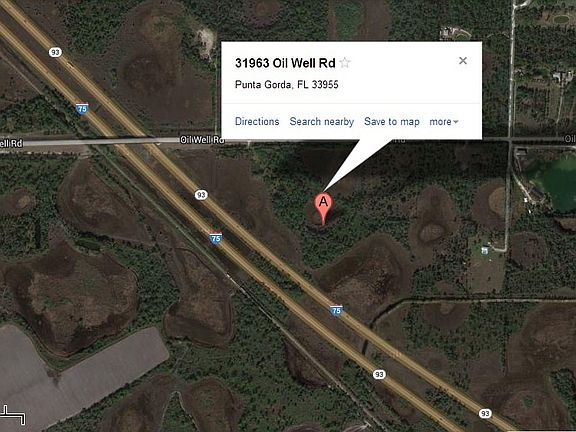Click the Search nearby link
576x432 pixels.
[x=322, y=122]
